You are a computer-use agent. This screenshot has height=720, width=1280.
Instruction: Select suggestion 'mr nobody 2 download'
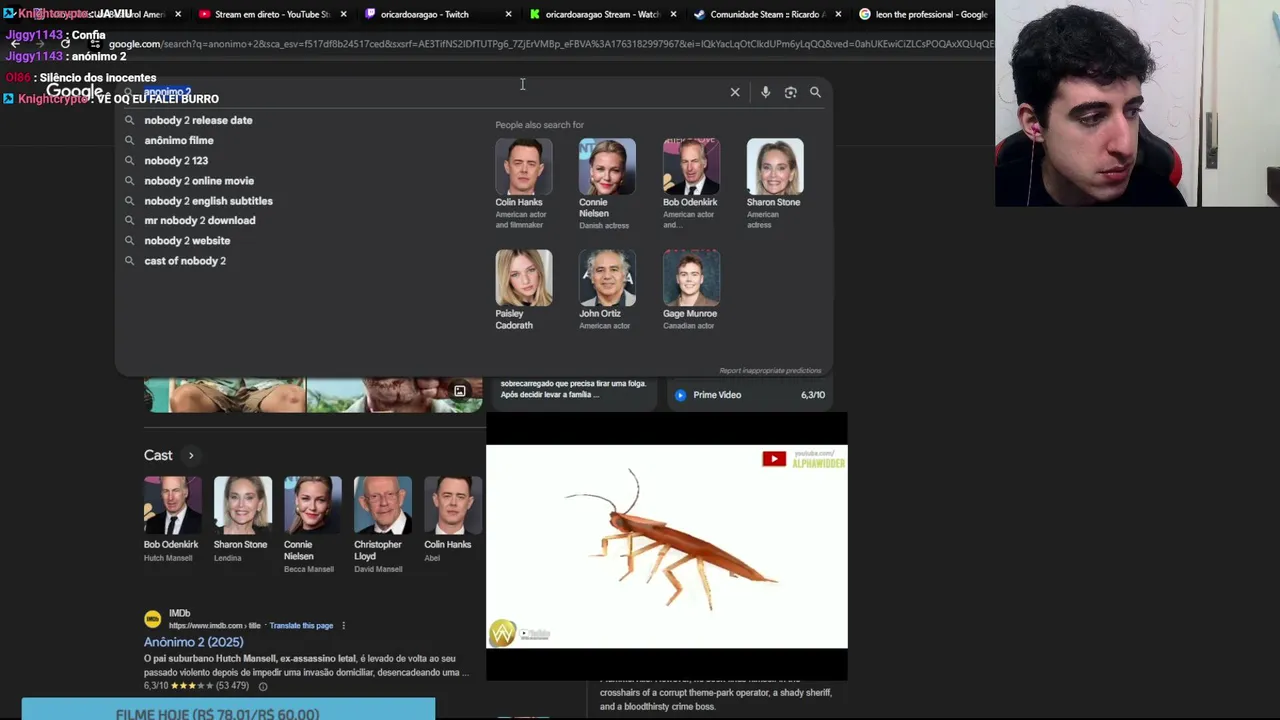200,220
